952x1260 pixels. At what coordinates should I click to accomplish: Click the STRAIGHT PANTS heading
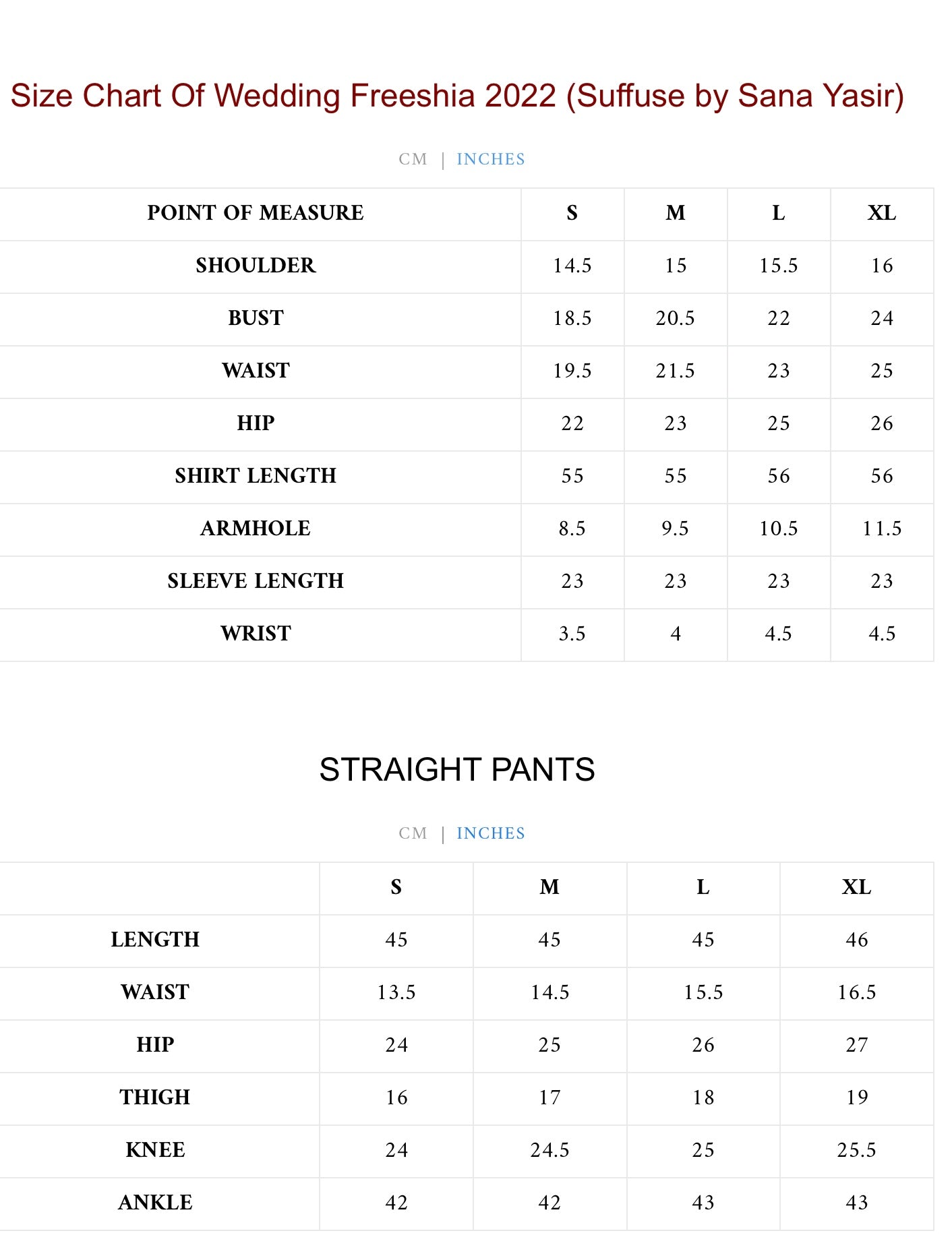click(457, 769)
